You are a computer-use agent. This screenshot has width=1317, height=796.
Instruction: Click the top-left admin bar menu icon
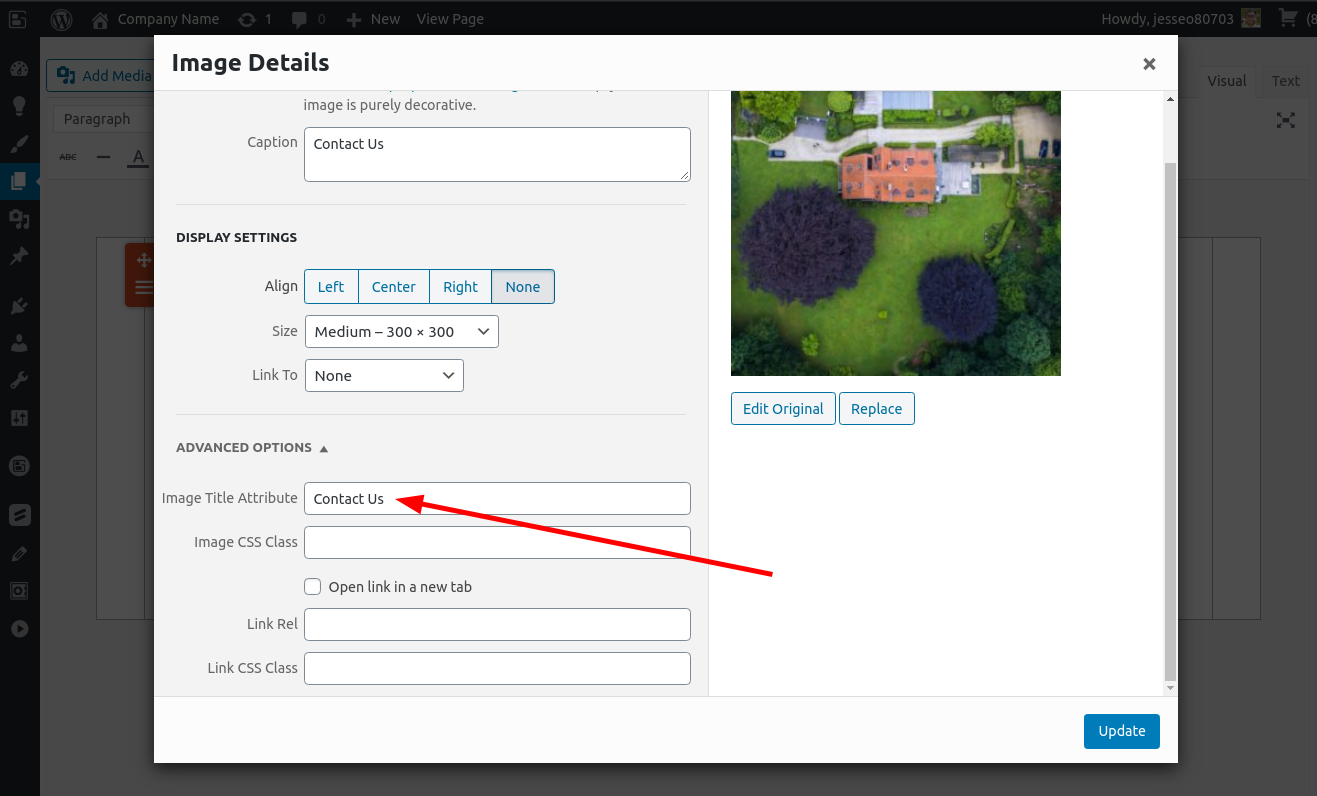[18, 18]
